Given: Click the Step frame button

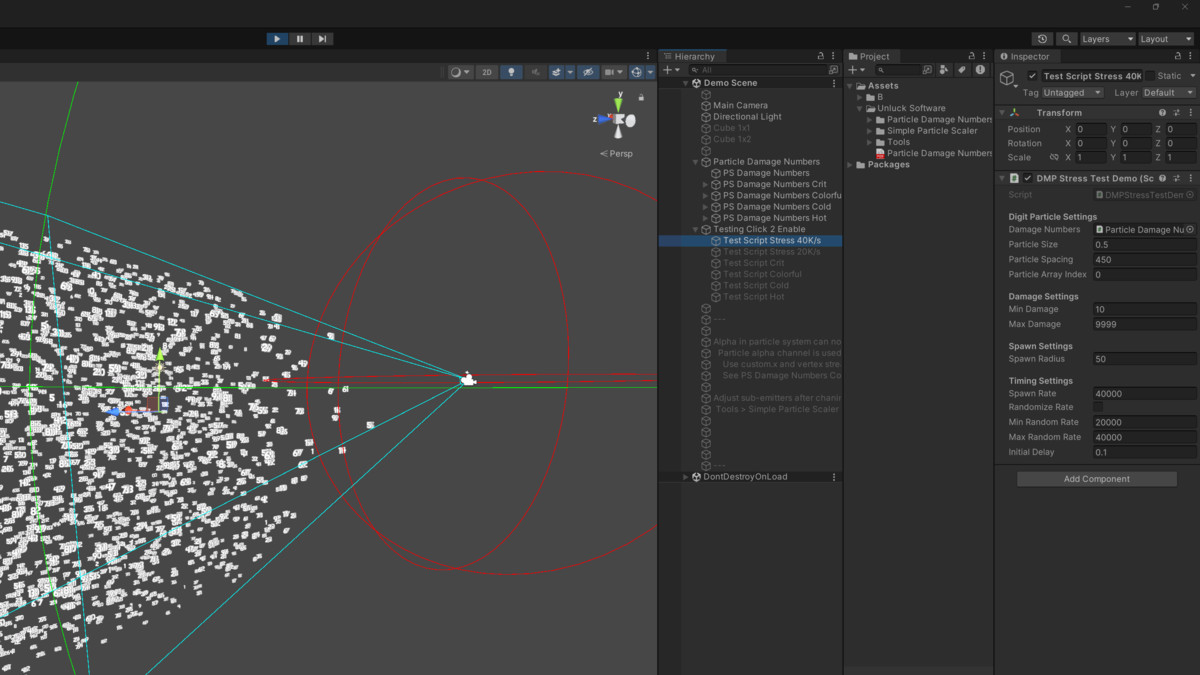Looking at the screenshot, I should point(322,39).
